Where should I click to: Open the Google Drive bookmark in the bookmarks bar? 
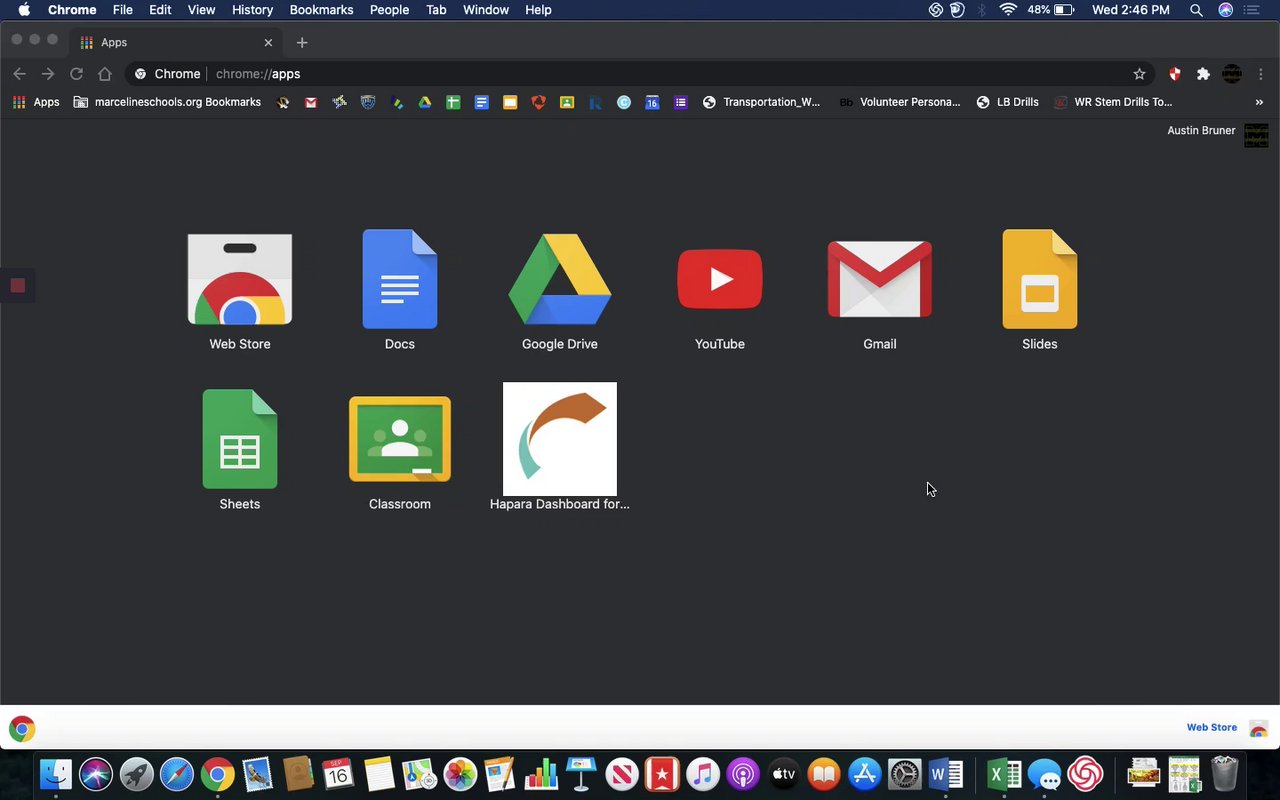click(425, 102)
